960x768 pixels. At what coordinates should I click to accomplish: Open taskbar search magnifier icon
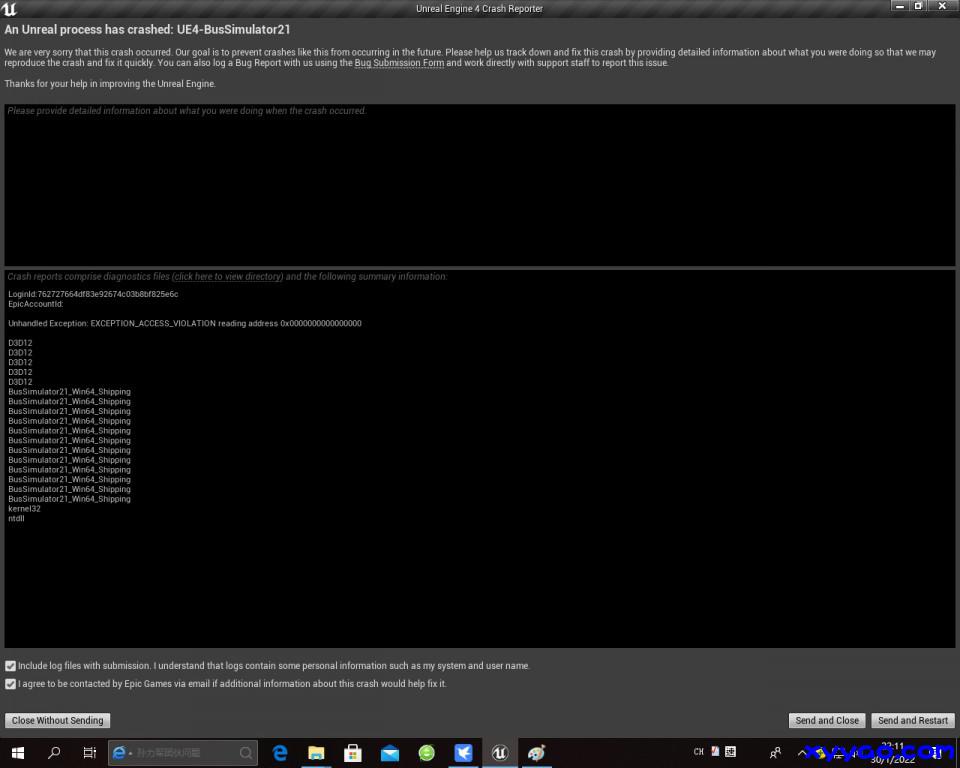[x=54, y=753]
